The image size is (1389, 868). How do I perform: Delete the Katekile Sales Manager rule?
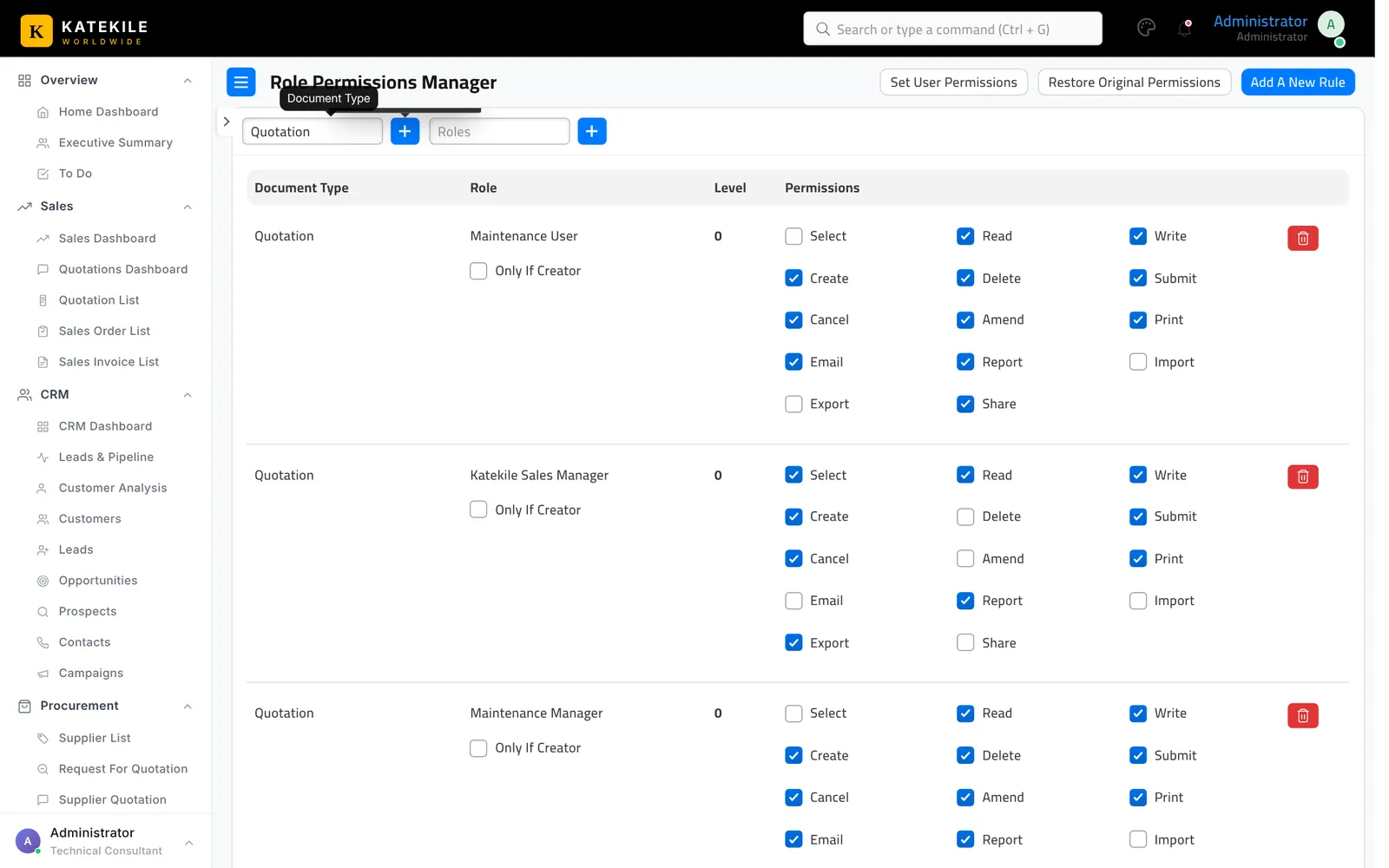[1302, 477]
